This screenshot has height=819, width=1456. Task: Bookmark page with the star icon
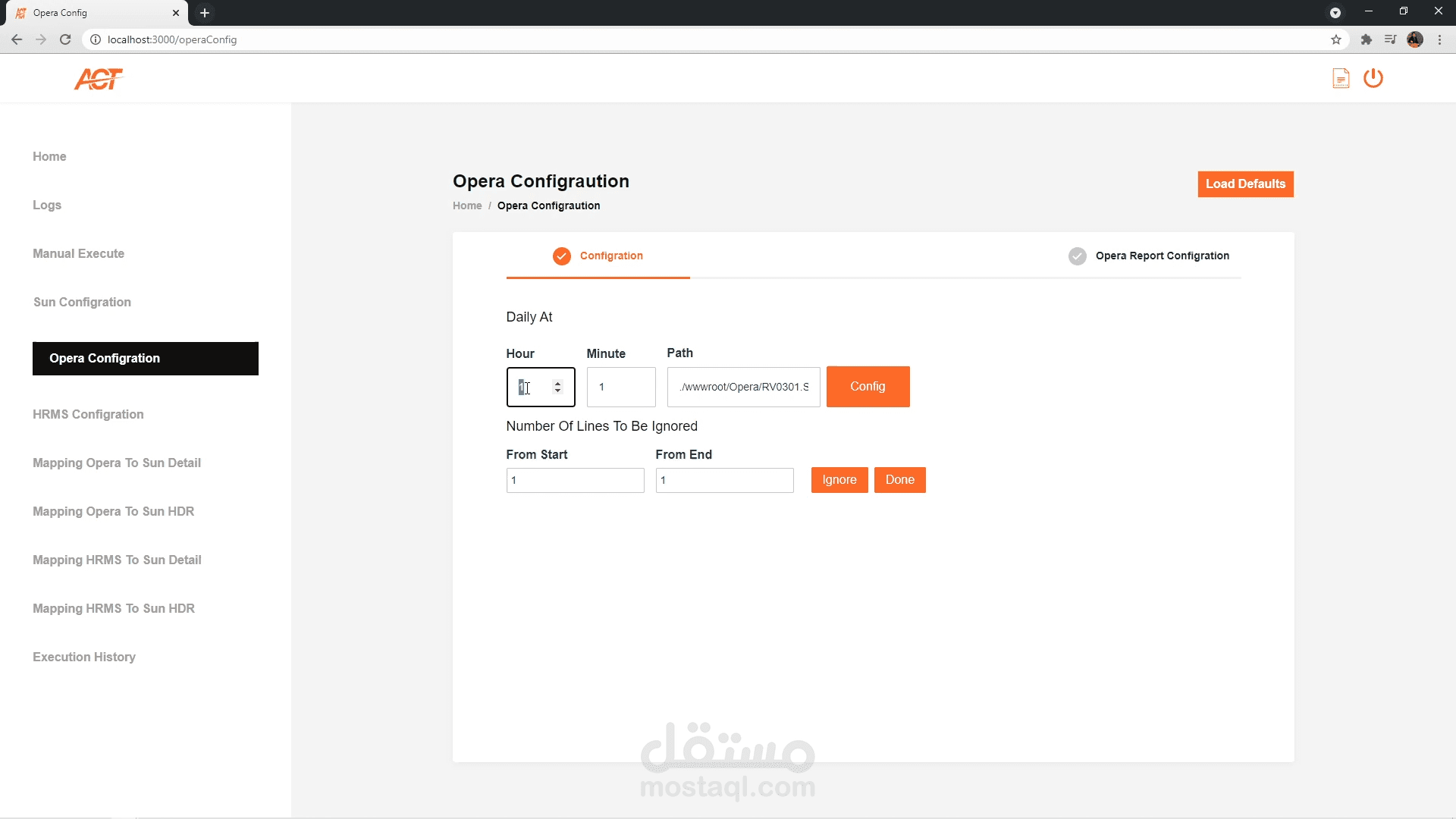(x=1335, y=39)
